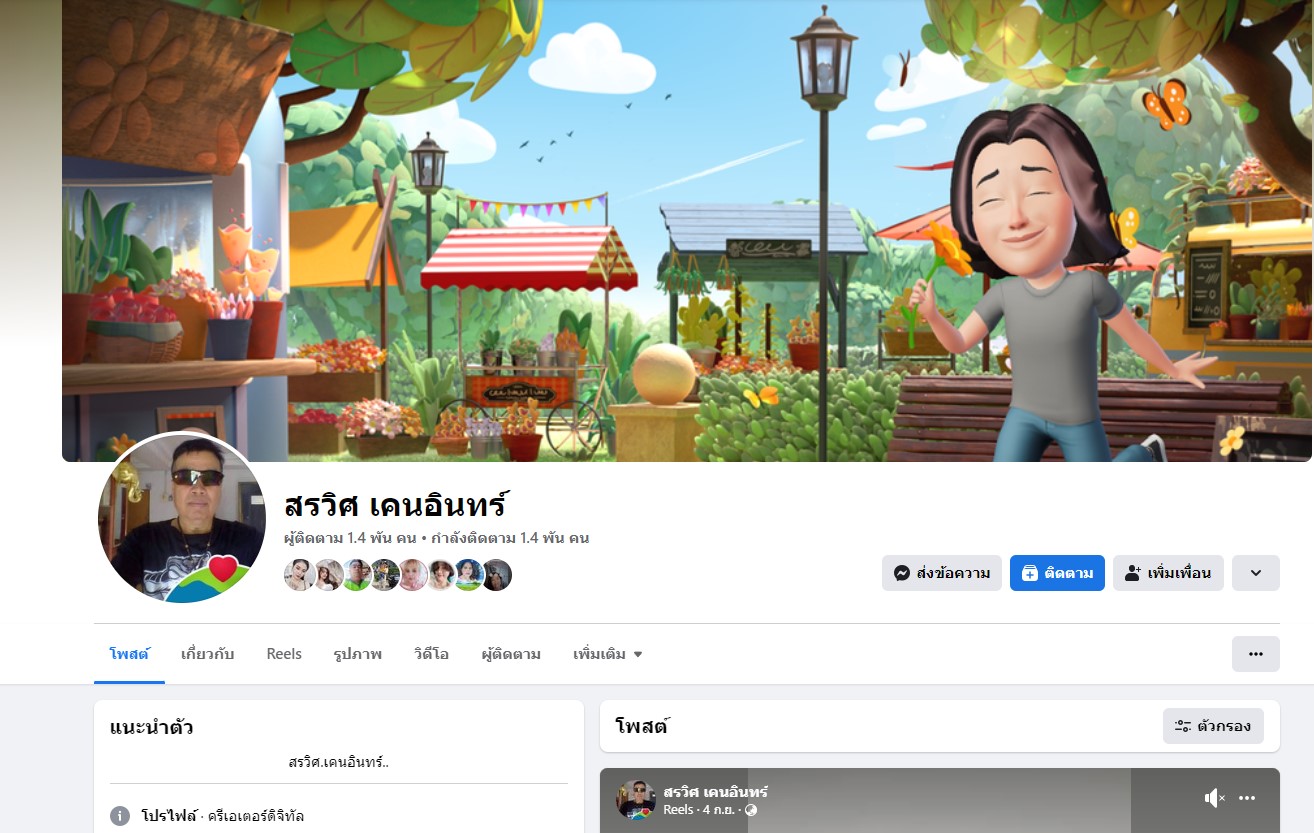Click the small avatar on the Reels post

(636, 799)
